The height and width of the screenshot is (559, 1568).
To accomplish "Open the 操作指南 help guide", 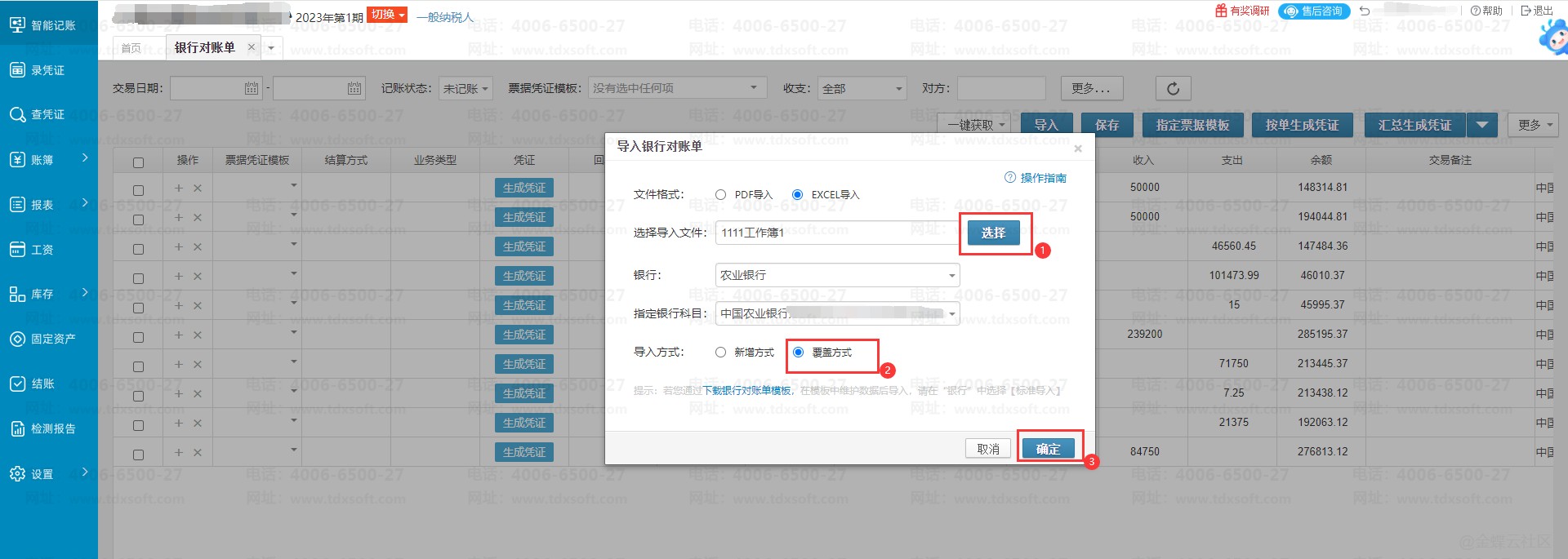I will [x=1036, y=178].
